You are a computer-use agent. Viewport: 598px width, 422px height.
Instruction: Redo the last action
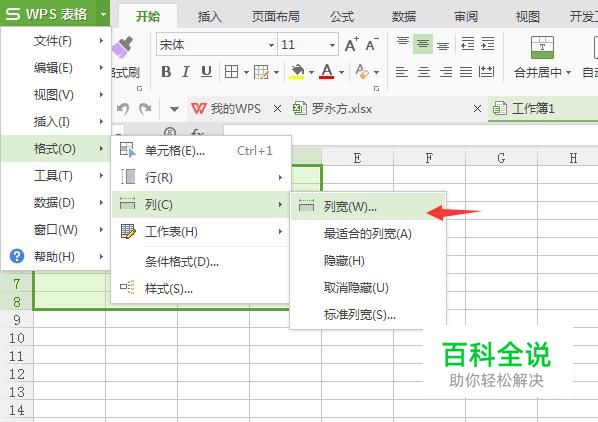[145, 109]
